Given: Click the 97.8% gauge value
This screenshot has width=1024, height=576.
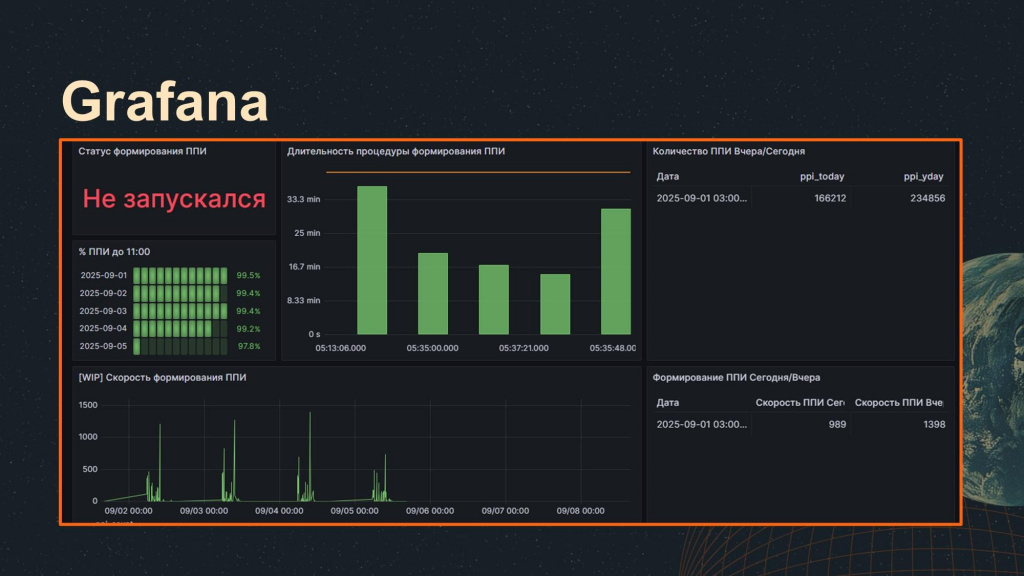Looking at the screenshot, I should [249, 346].
